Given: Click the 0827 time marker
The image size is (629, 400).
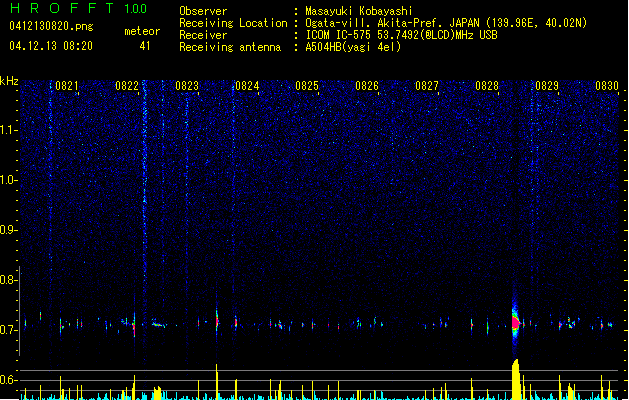Looking at the screenshot, I should [x=427, y=86].
